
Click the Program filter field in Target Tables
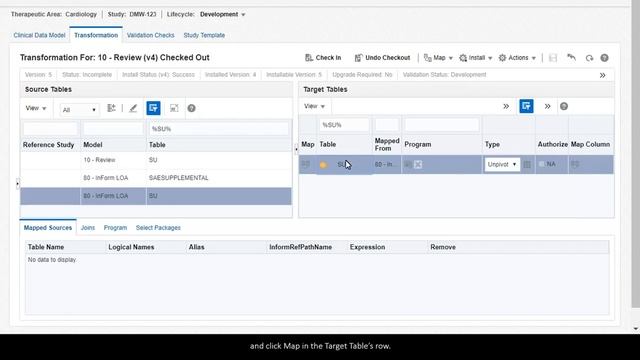[442, 125]
